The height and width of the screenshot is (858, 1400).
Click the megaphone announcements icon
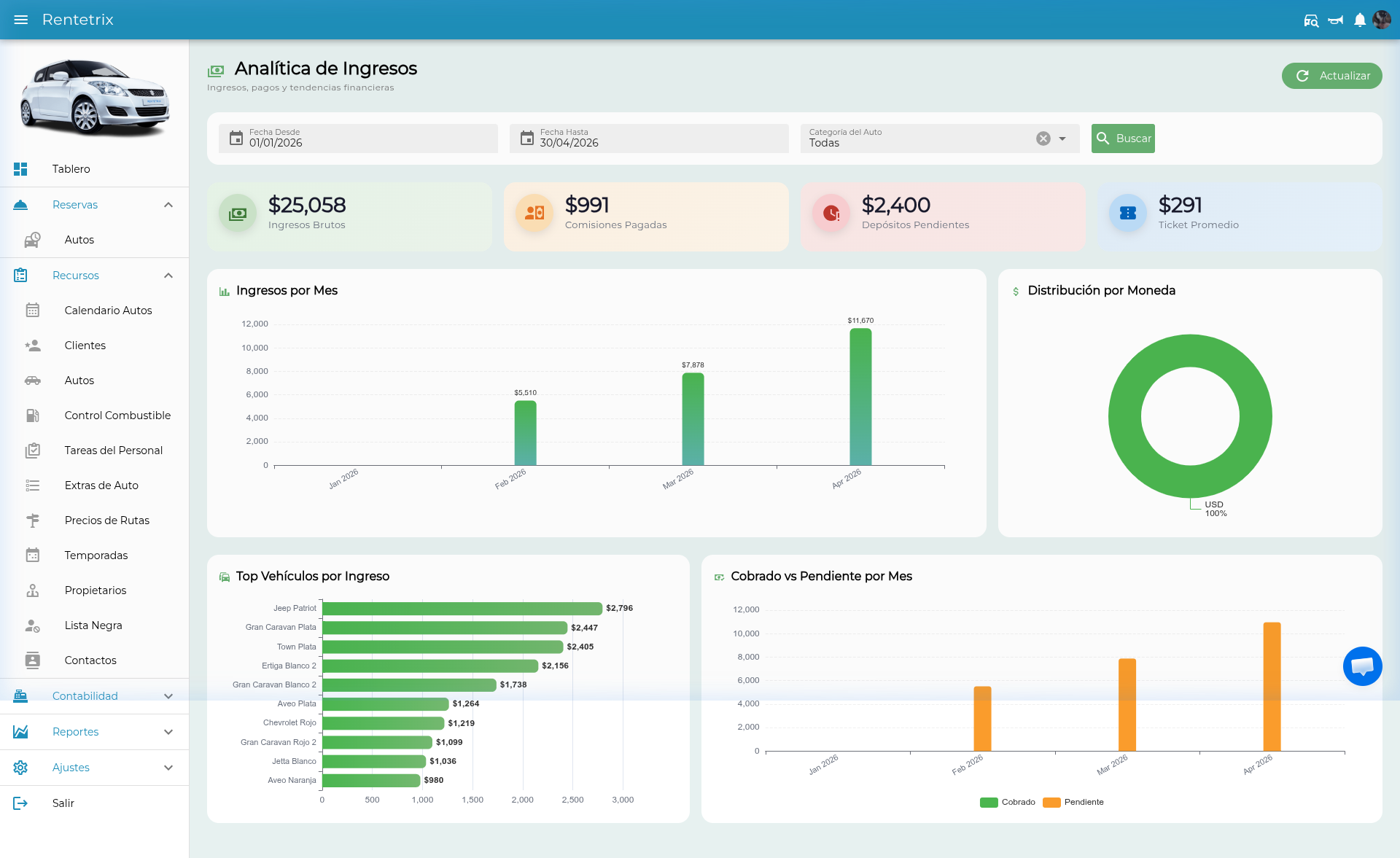pyautogui.click(x=1336, y=20)
